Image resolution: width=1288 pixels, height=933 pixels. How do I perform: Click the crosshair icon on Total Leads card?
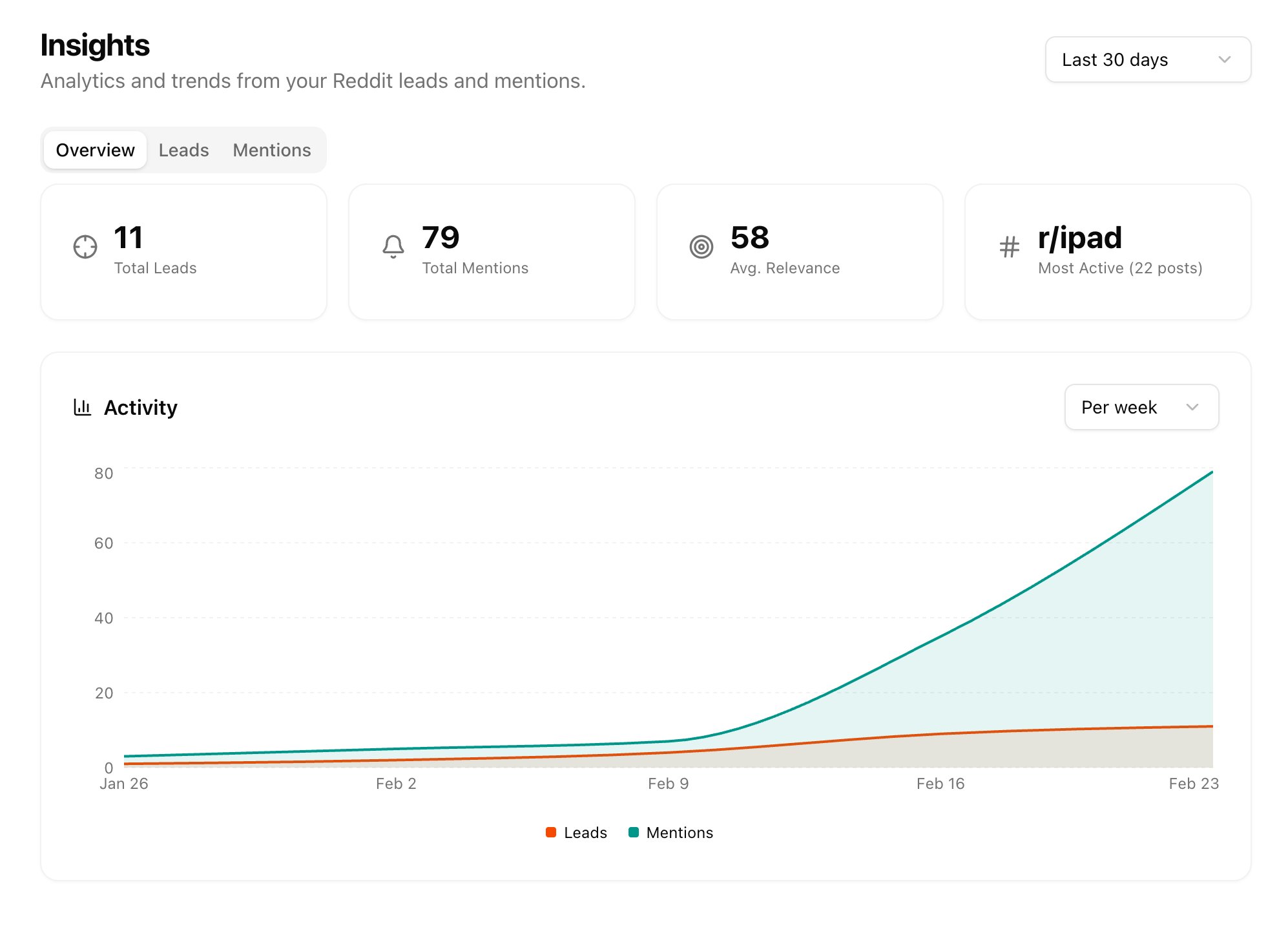pos(85,247)
